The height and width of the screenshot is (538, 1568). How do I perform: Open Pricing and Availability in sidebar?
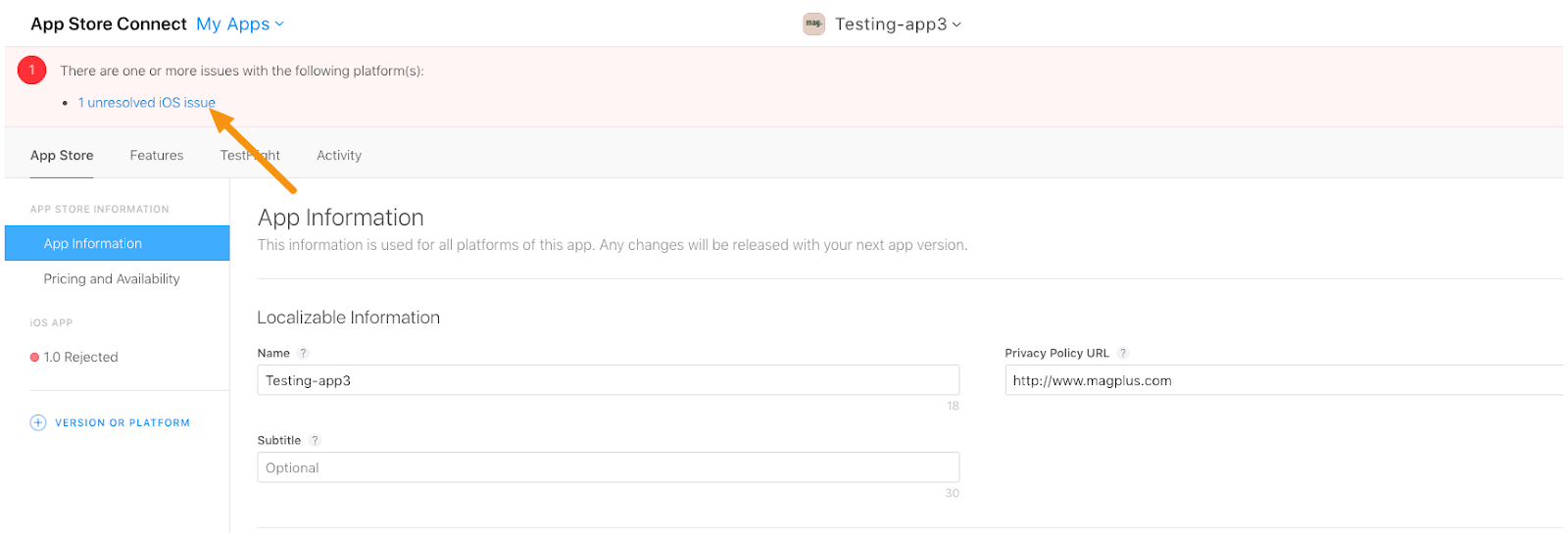click(112, 279)
